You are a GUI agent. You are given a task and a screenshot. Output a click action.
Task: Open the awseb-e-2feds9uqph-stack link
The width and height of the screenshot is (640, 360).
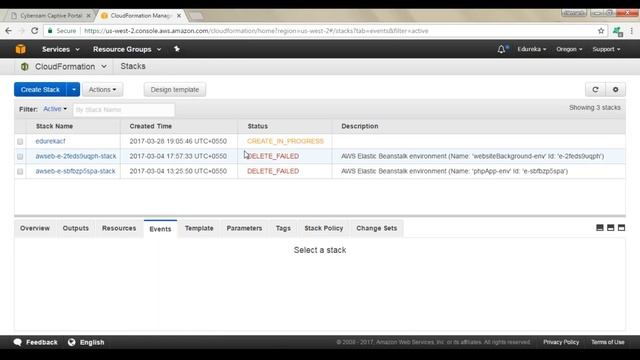76,156
